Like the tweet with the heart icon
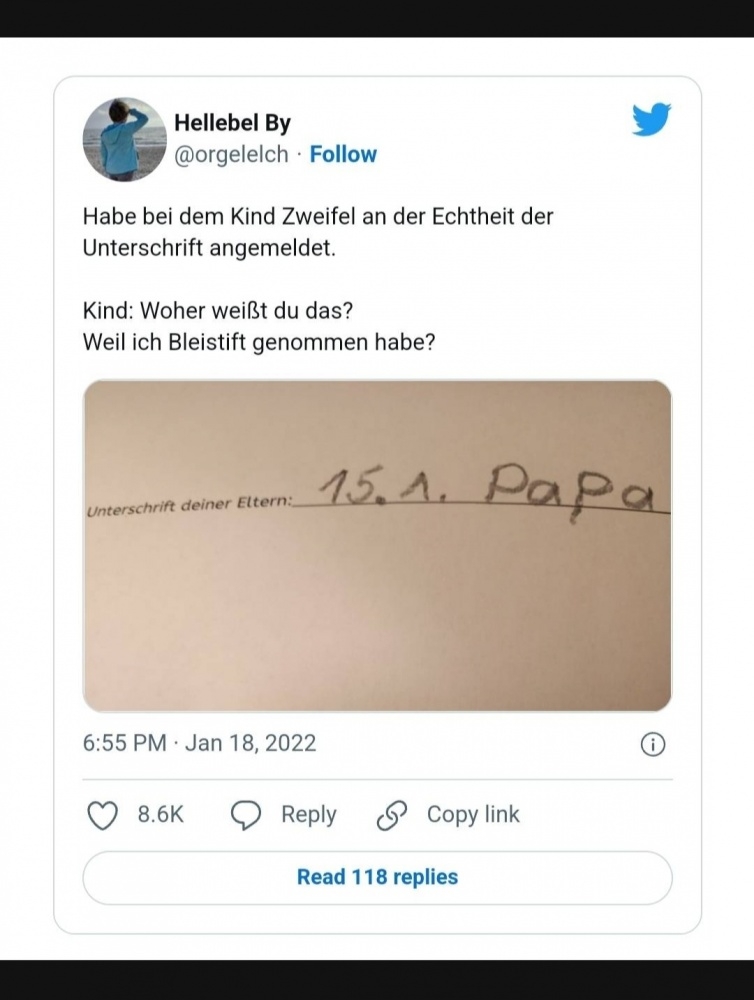 pyautogui.click(x=103, y=815)
